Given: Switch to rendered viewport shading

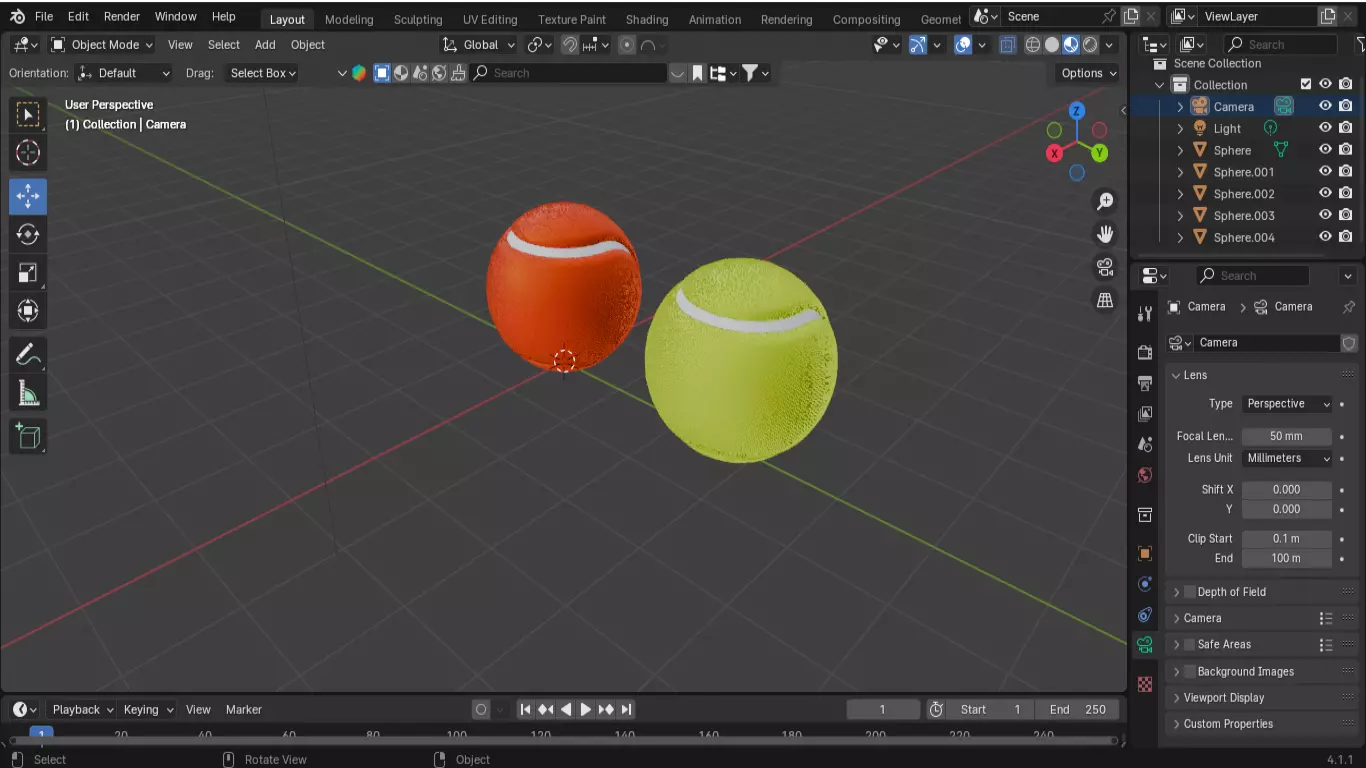Looking at the screenshot, I should [x=1090, y=45].
